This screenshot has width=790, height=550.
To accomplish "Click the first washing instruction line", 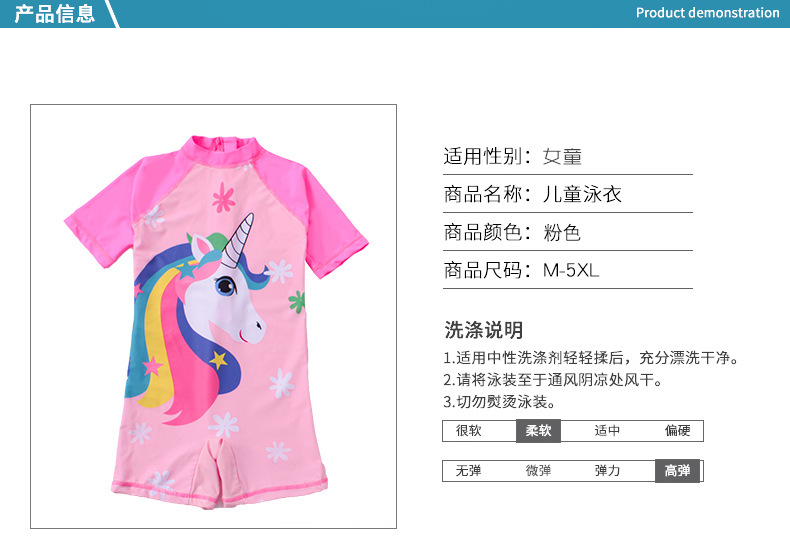I will coord(591,358).
